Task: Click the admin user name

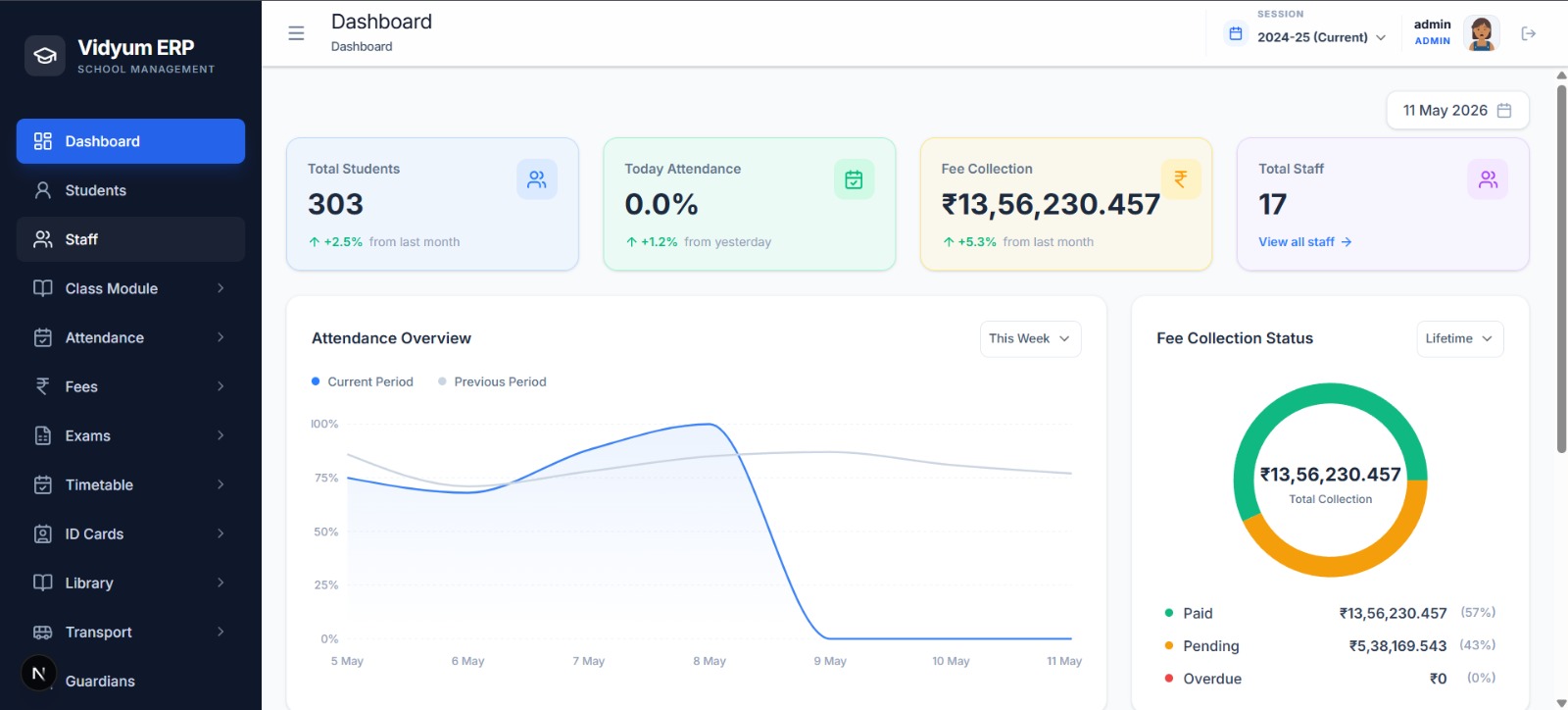Action: click(1432, 25)
